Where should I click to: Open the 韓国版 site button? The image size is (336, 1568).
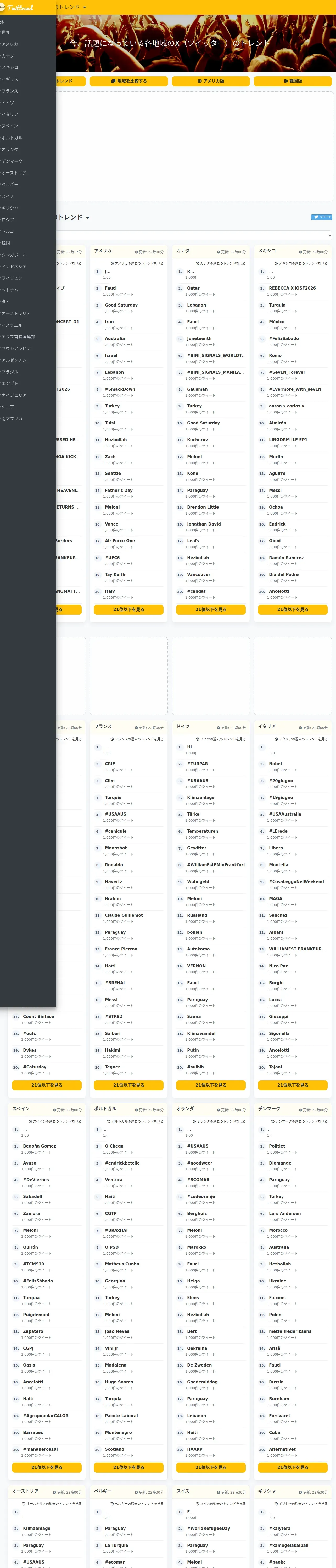coord(293,81)
